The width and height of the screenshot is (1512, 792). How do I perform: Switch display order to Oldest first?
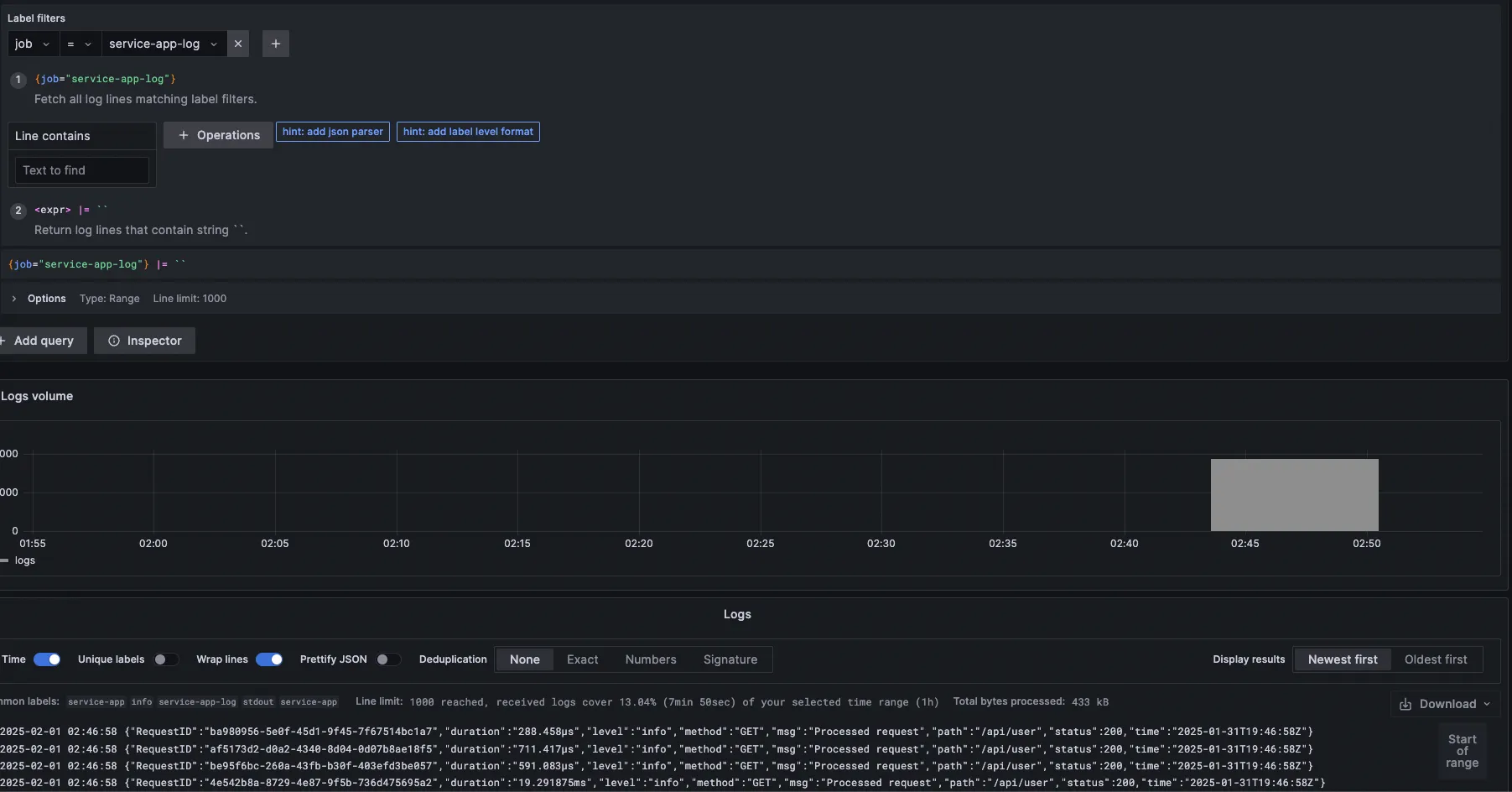(x=1435, y=659)
